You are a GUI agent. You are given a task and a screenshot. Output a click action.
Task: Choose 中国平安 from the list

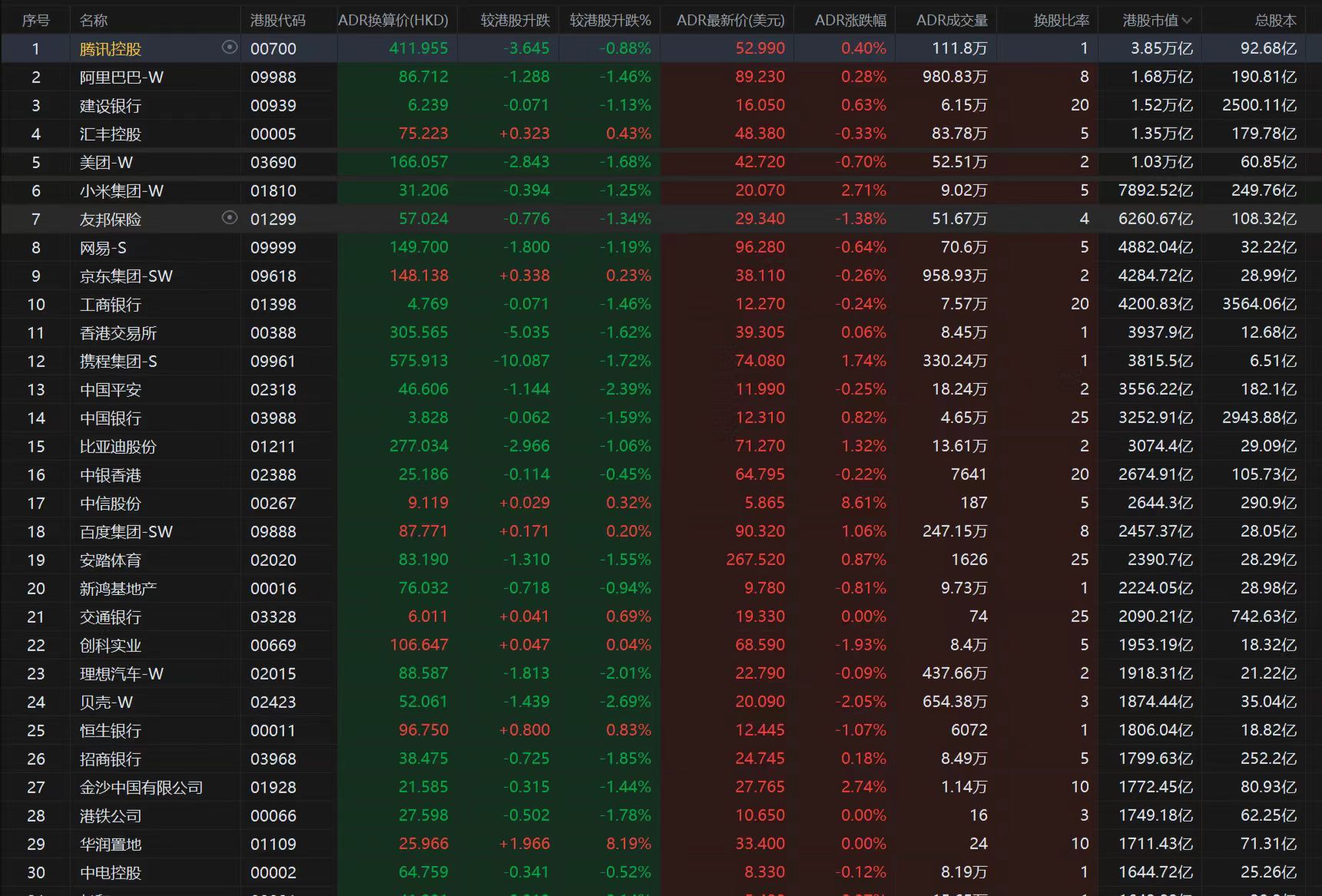111,390
